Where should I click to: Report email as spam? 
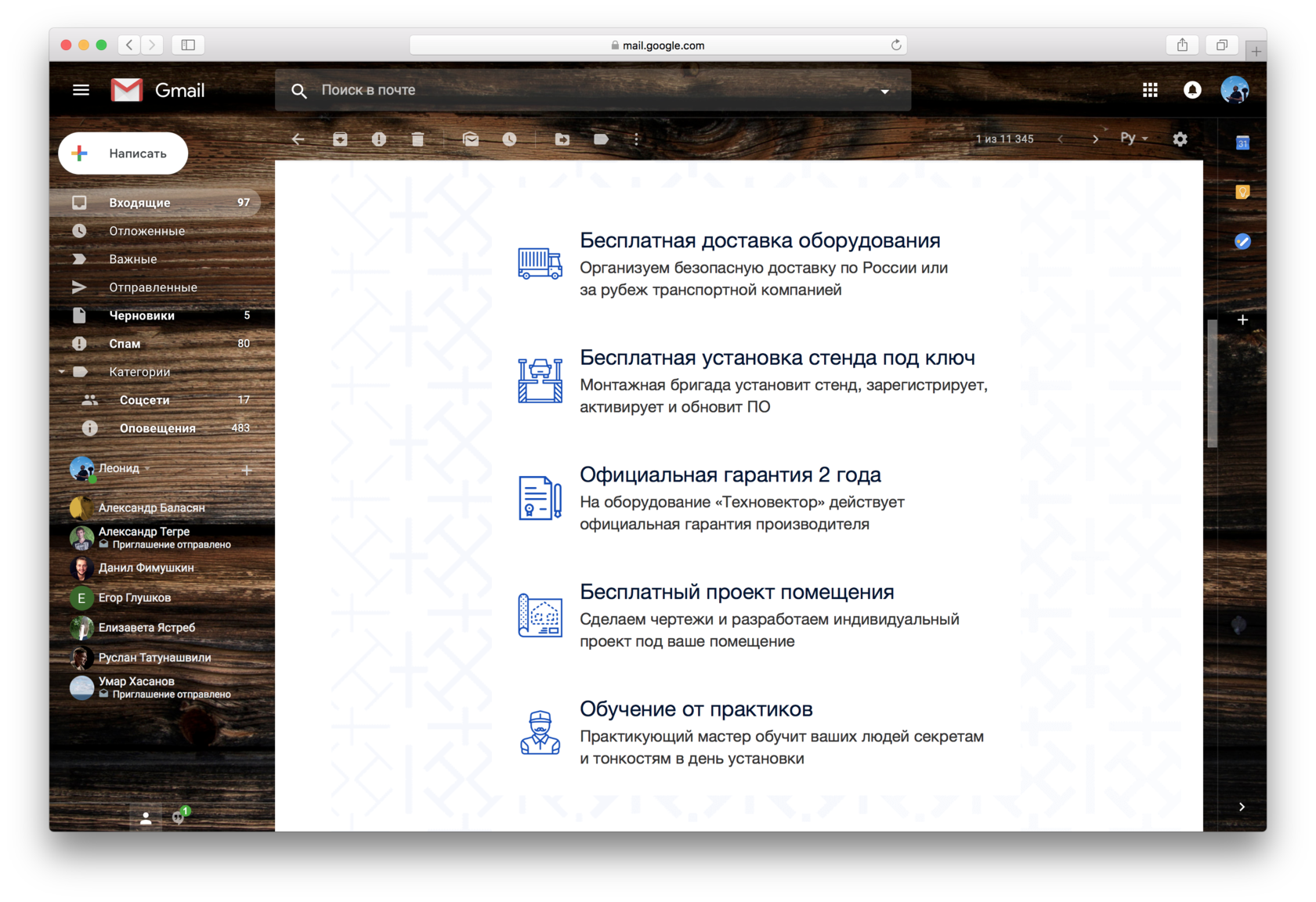pyautogui.click(x=379, y=139)
